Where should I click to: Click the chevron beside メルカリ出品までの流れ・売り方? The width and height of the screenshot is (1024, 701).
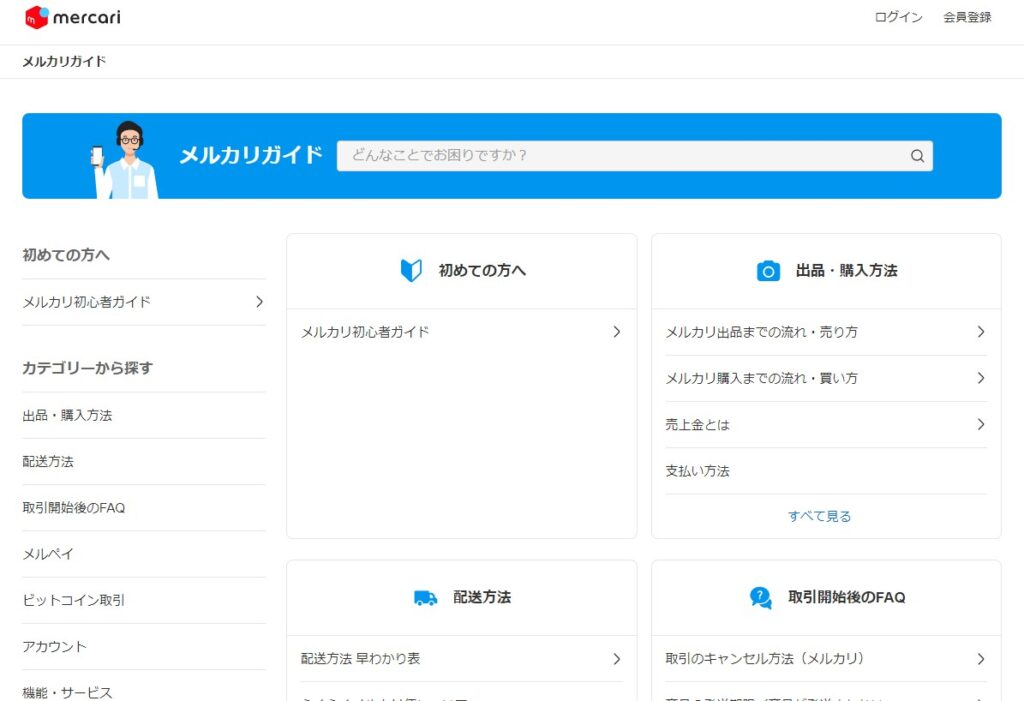tap(980, 332)
